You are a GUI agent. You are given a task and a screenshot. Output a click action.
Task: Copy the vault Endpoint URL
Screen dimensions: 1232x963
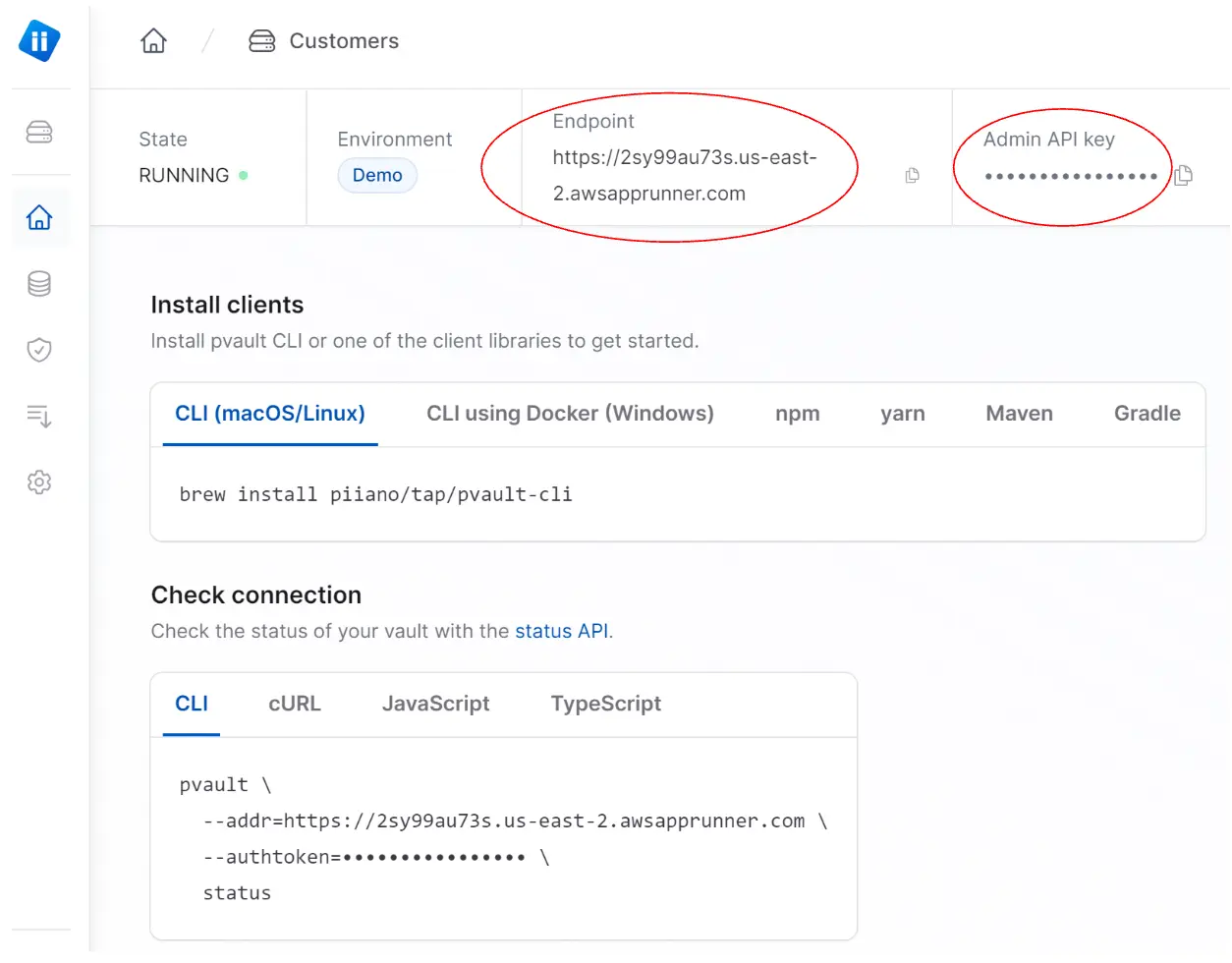click(912, 175)
